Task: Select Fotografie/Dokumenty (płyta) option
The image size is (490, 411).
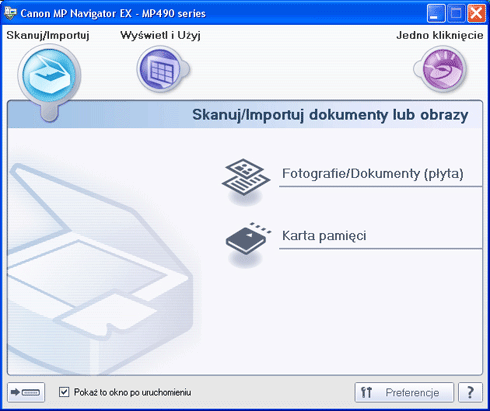Action: tap(373, 174)
